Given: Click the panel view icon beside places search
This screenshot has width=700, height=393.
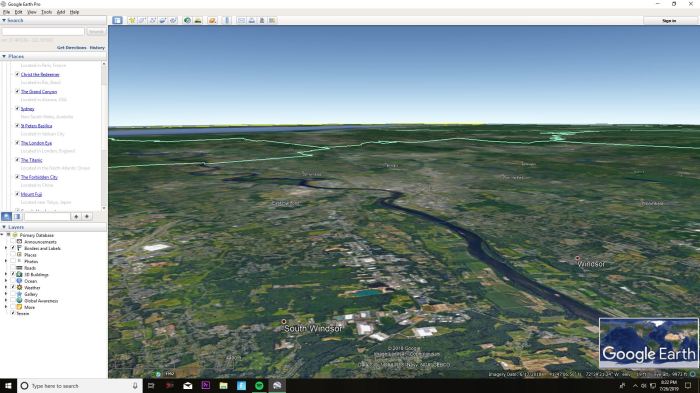Looking at the screenshot, I should pos(17,217).
